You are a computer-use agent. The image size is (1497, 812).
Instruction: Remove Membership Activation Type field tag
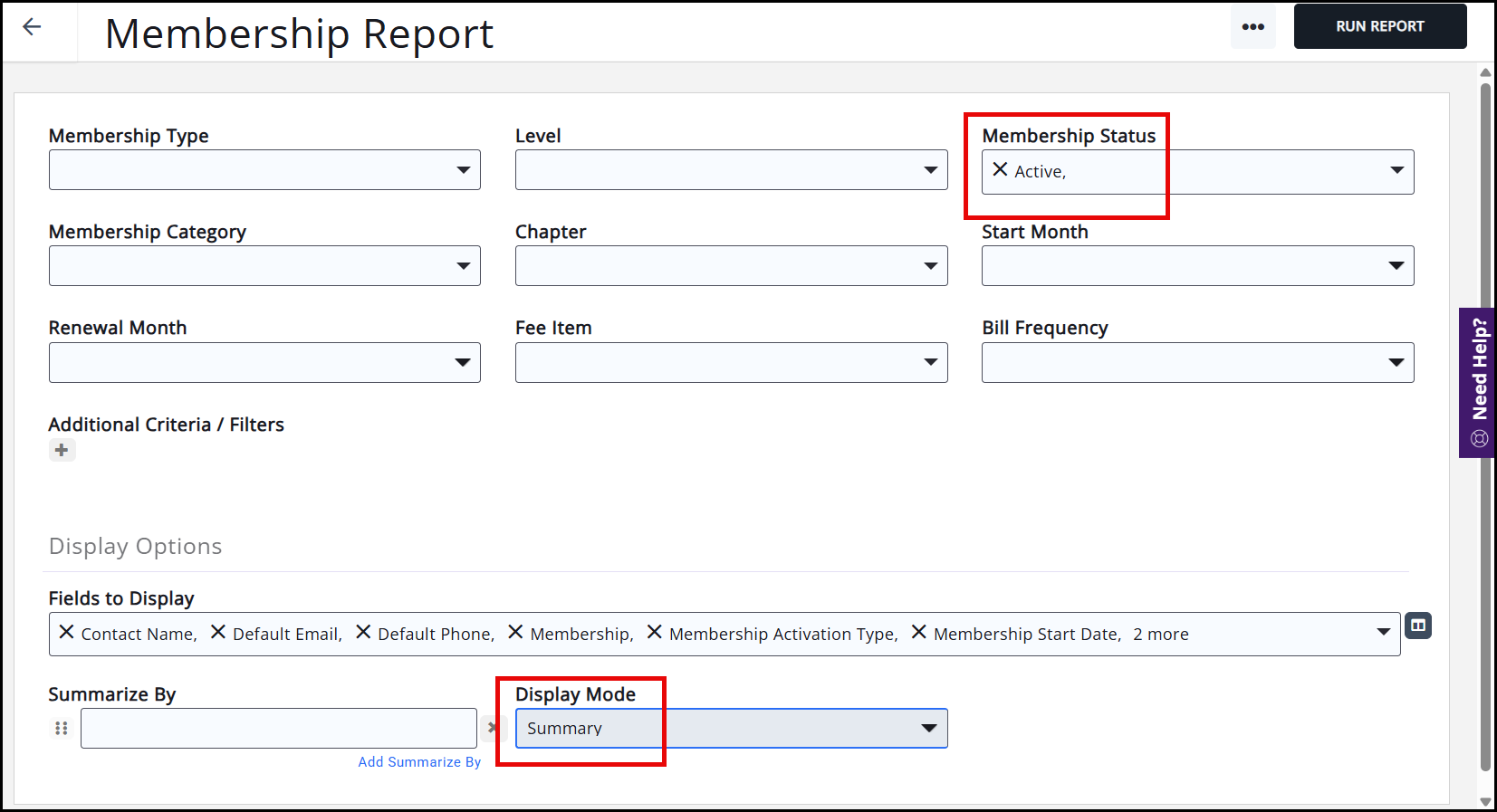[x=655, y=633]
